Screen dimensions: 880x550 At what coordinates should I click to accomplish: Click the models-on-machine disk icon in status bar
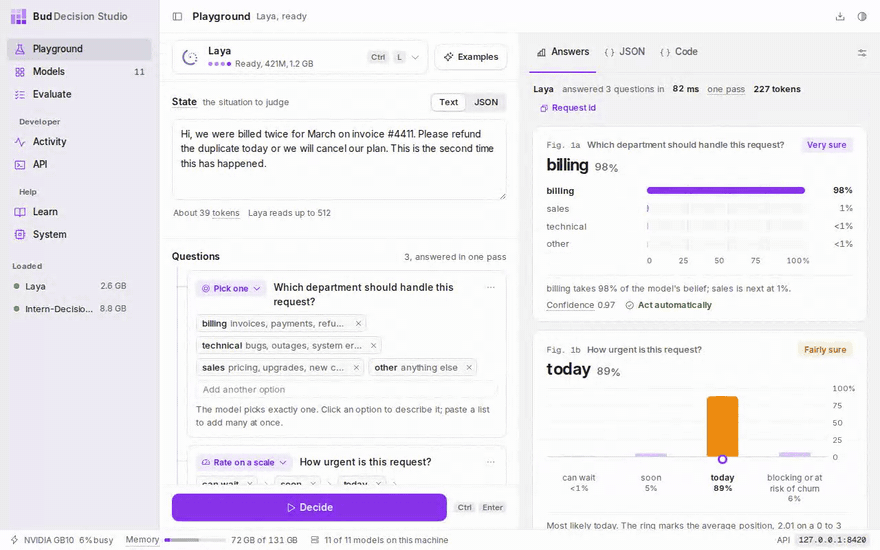[315, 540]
